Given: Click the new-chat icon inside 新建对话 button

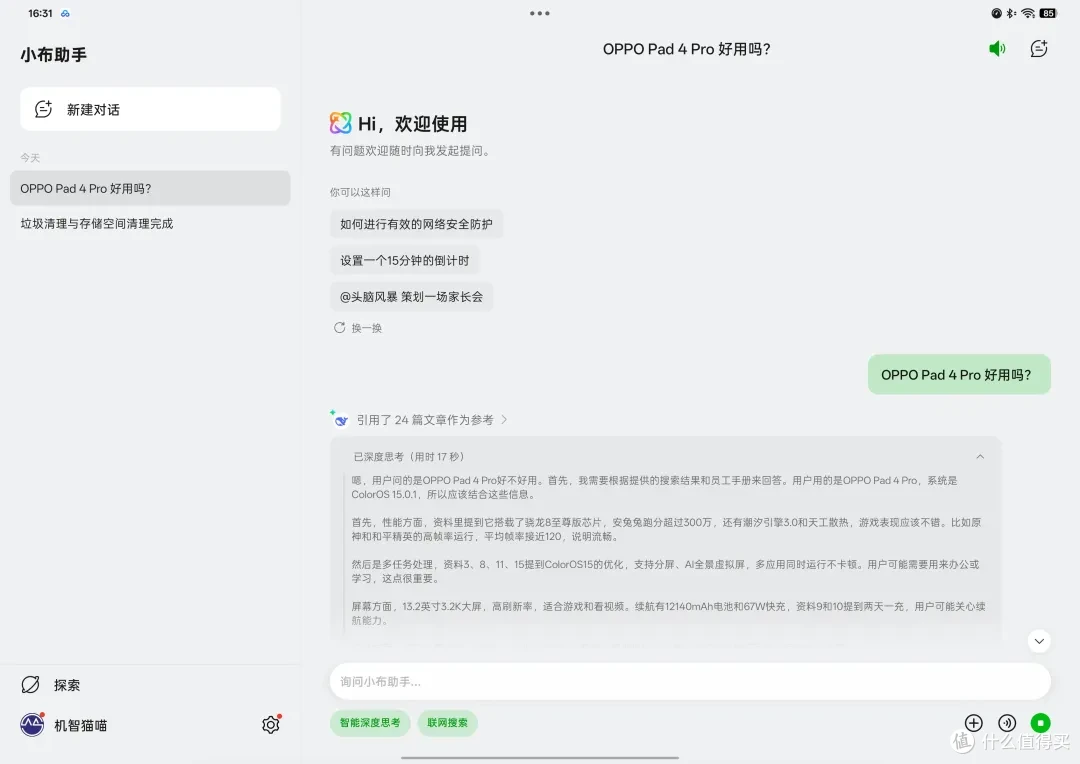Looking at the screenshot, I should pyautogui.click(x=43, y=109).
